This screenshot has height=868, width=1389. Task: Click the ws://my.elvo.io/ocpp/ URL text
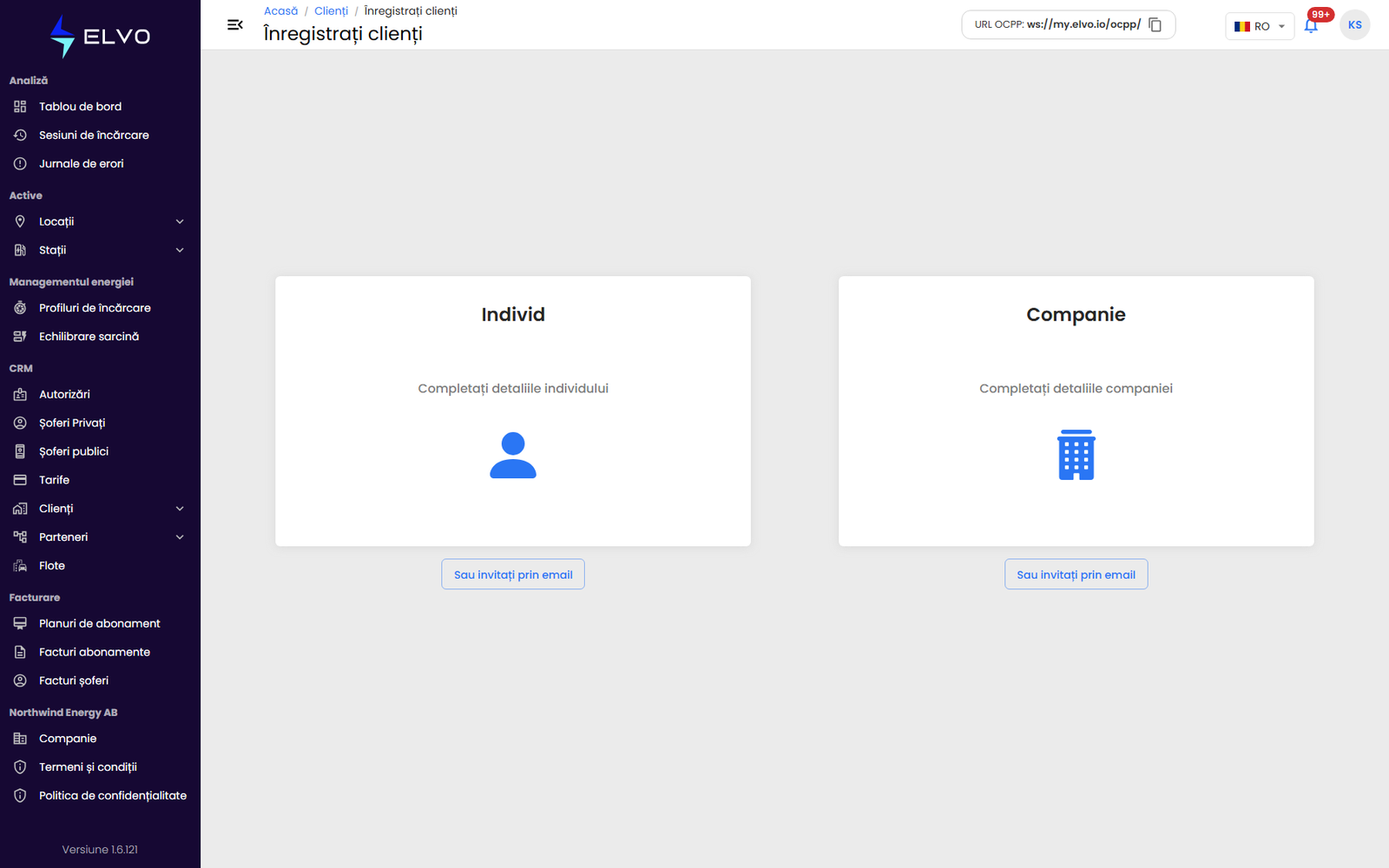(1083, 24)
